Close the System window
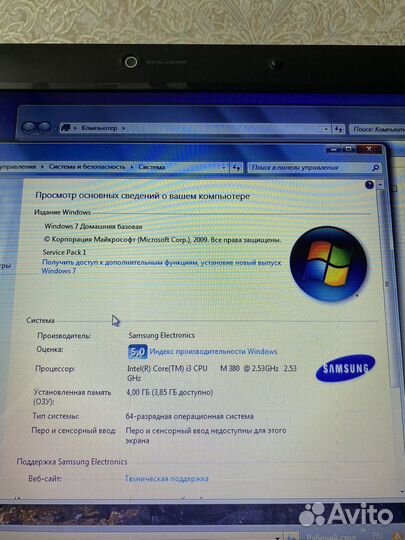Image resolution: width=405 pixels, height=540 pixels. click(370, 149)
